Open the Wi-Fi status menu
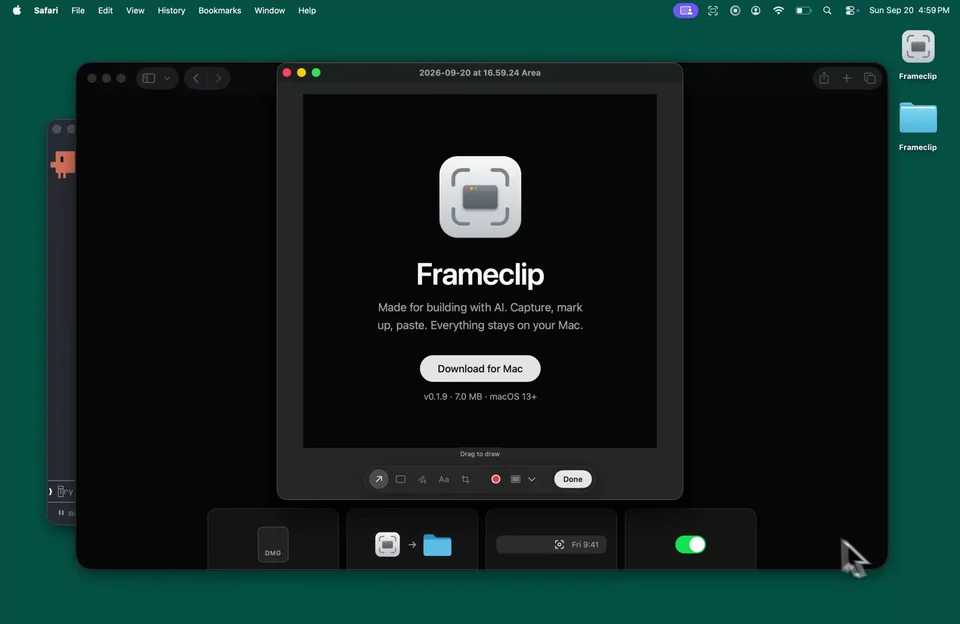 coord(778,10)
